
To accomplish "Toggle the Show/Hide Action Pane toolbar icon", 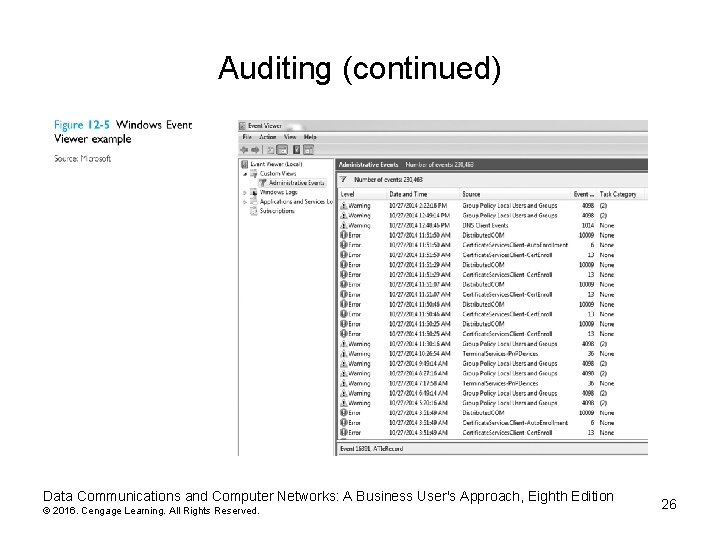I will 308,150.
